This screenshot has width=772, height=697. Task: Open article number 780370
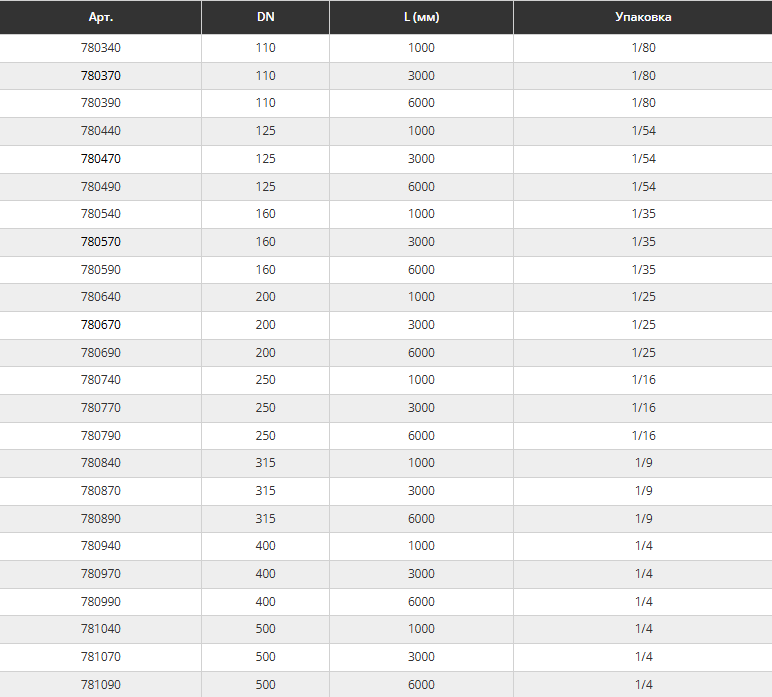click(x=100, y=76)
